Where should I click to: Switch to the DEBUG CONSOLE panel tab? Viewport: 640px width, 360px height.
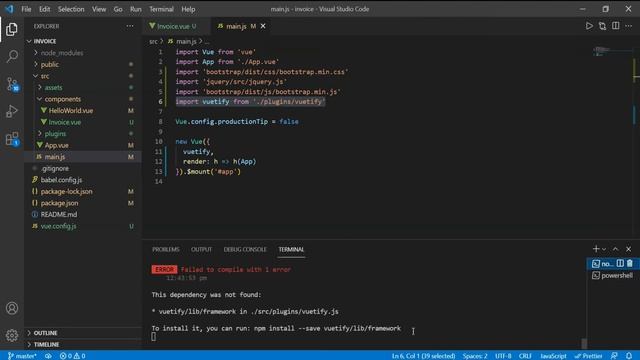coord(245,249)
